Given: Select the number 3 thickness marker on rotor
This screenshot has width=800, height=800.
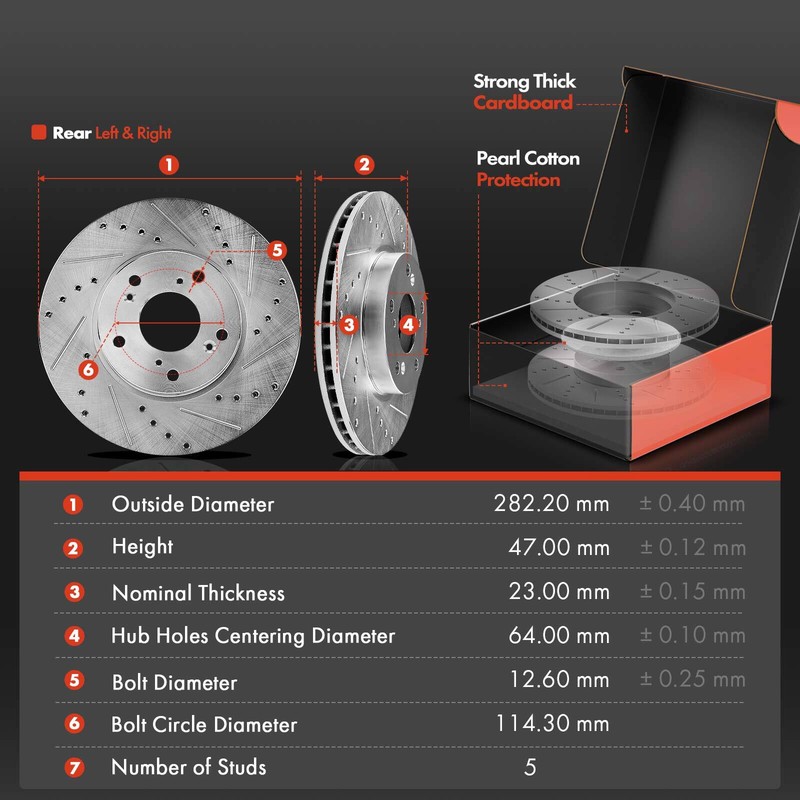Looking at the screenshot, I should [349, 324].
